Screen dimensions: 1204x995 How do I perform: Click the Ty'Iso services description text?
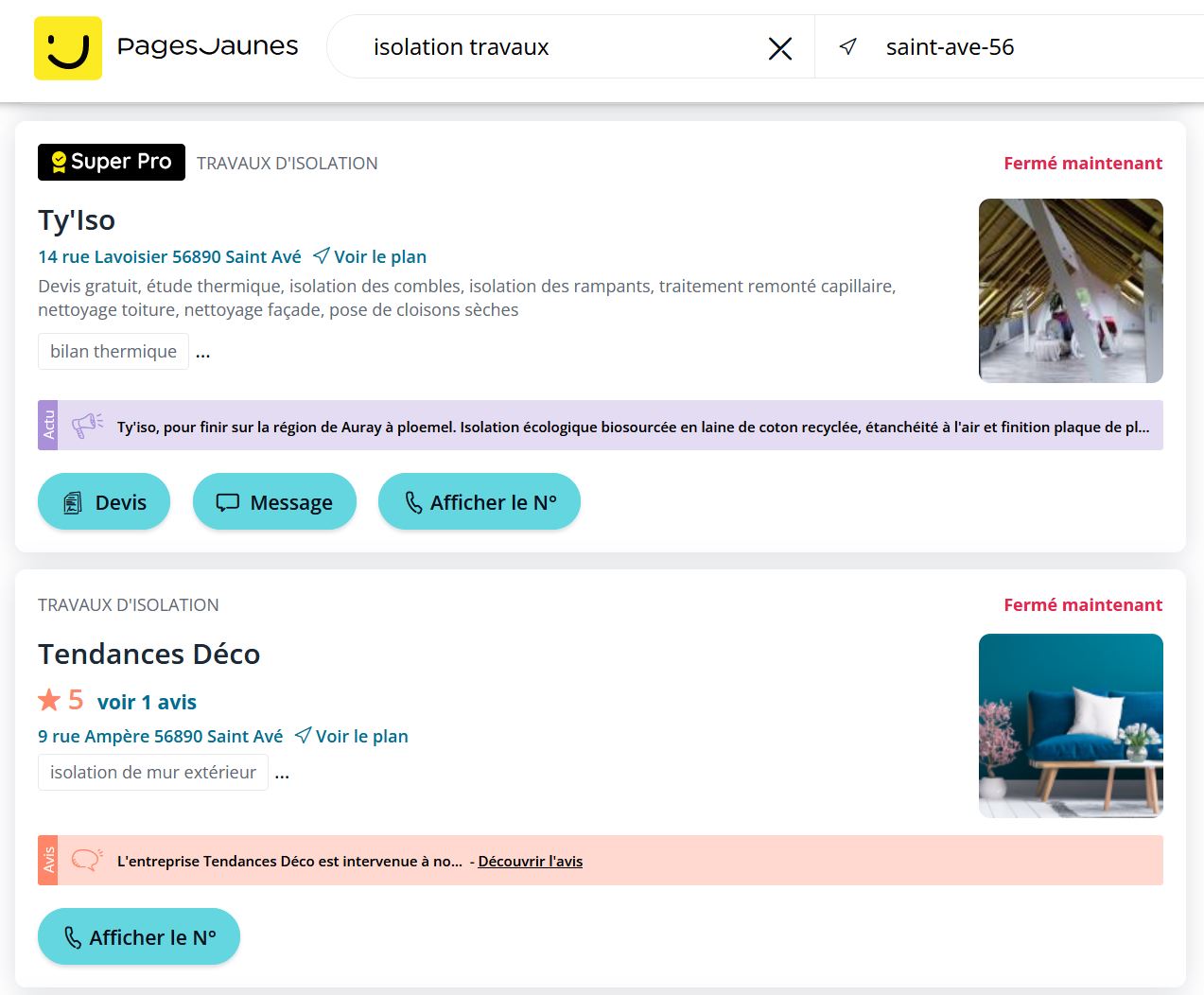(467, 298)
